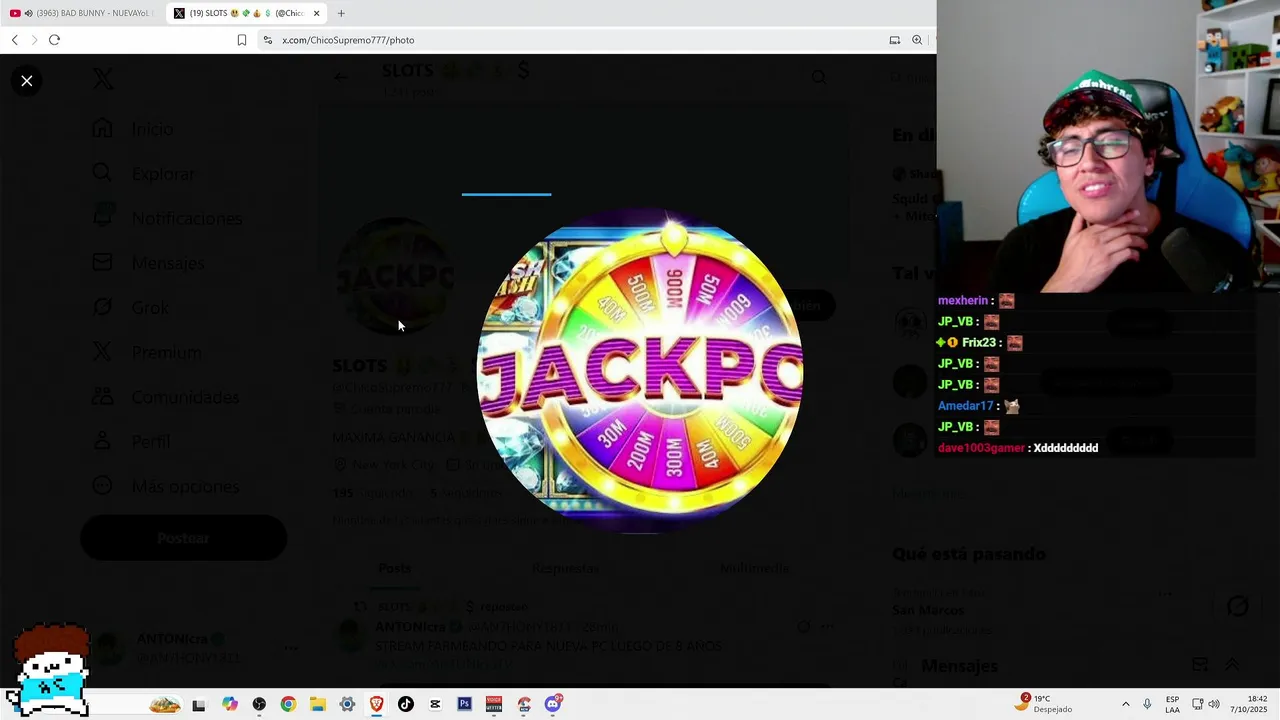Open the ANTONIcra account switcher
Viewport: 1280px width, 720px height.
pos(195,648)
